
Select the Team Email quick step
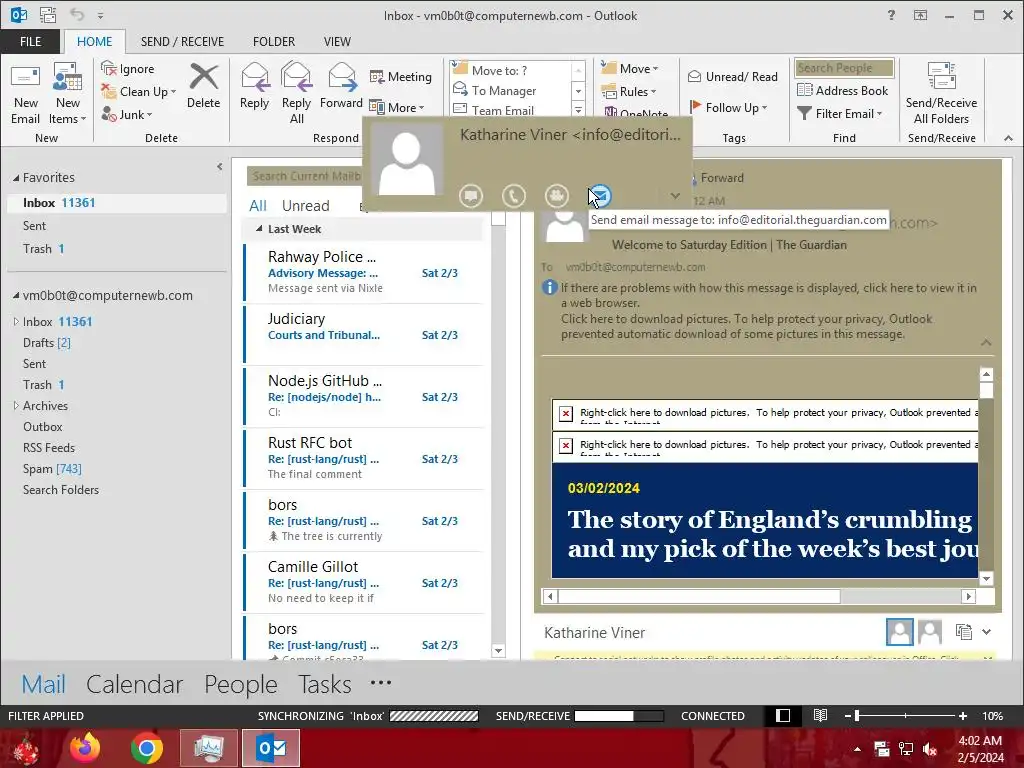493,110
